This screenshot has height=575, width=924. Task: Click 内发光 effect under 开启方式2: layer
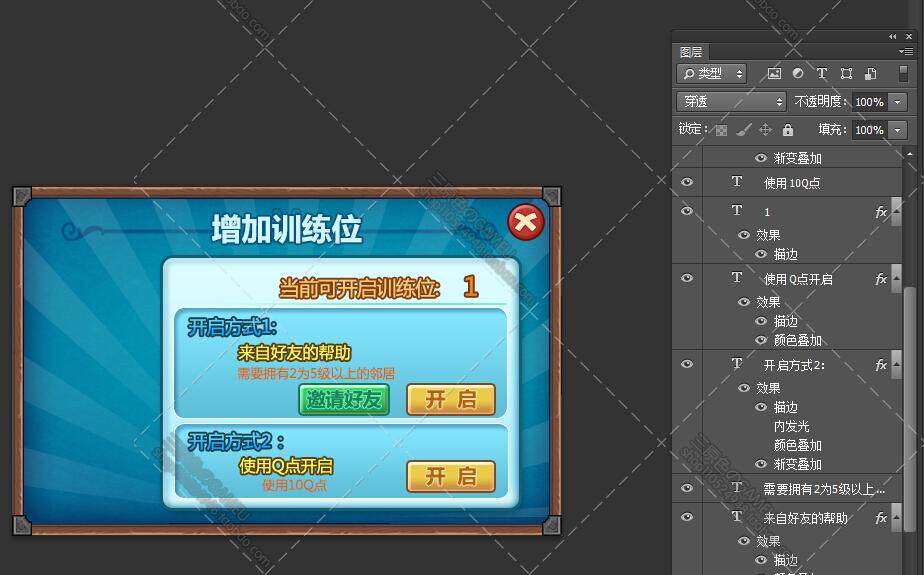tap(791, 426)
